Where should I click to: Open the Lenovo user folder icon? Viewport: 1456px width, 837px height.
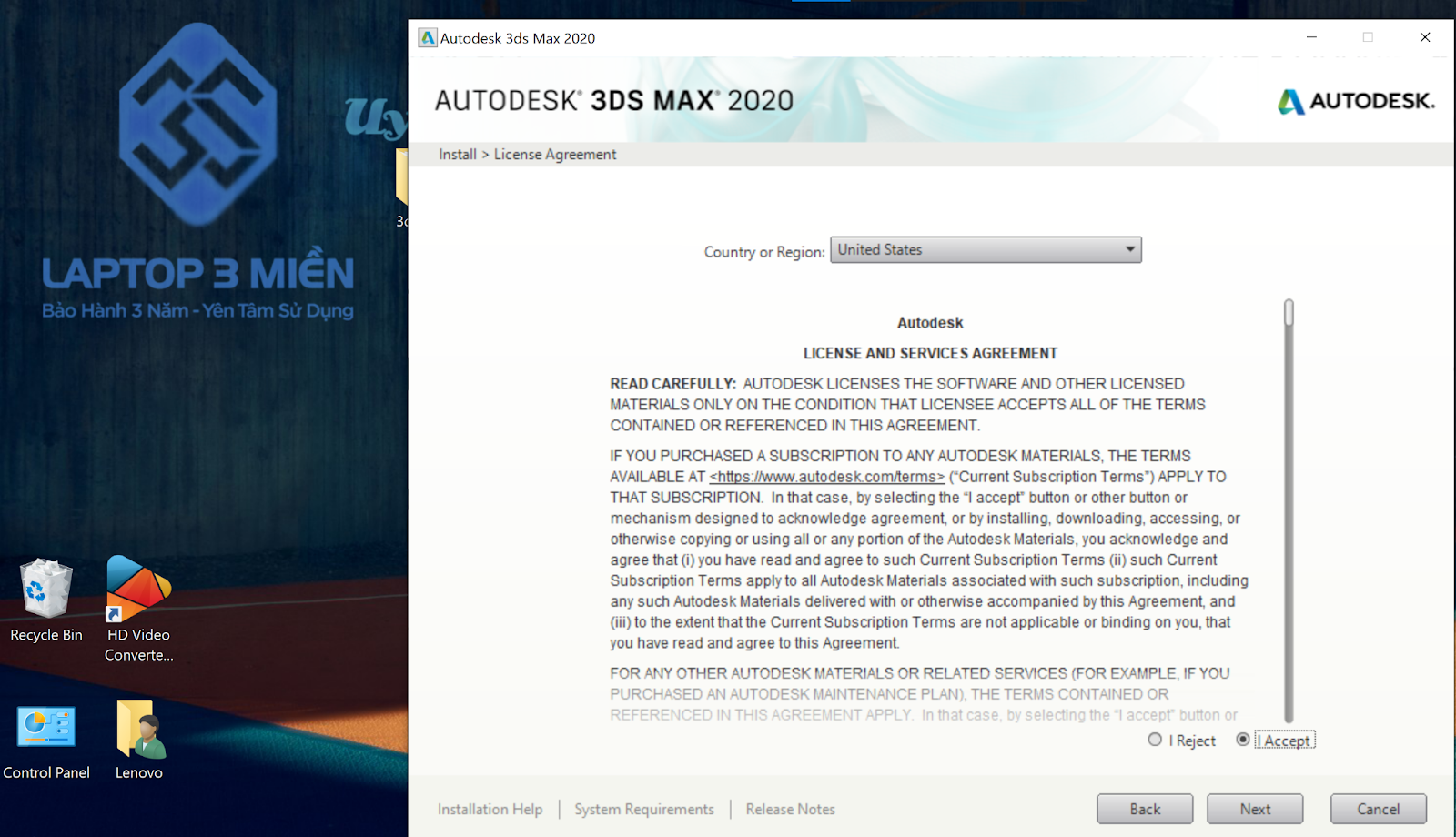coord(139,730)
